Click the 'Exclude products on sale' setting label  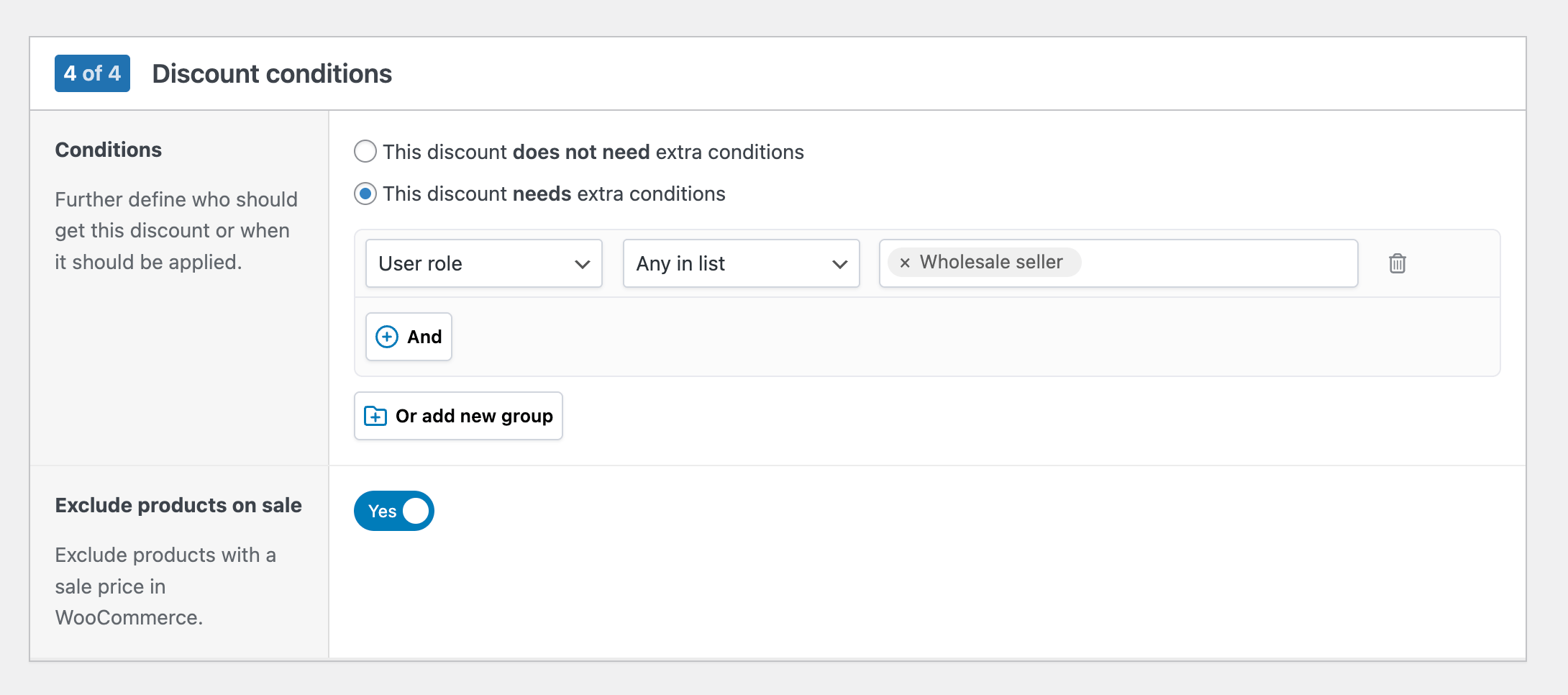click(178, 505)
